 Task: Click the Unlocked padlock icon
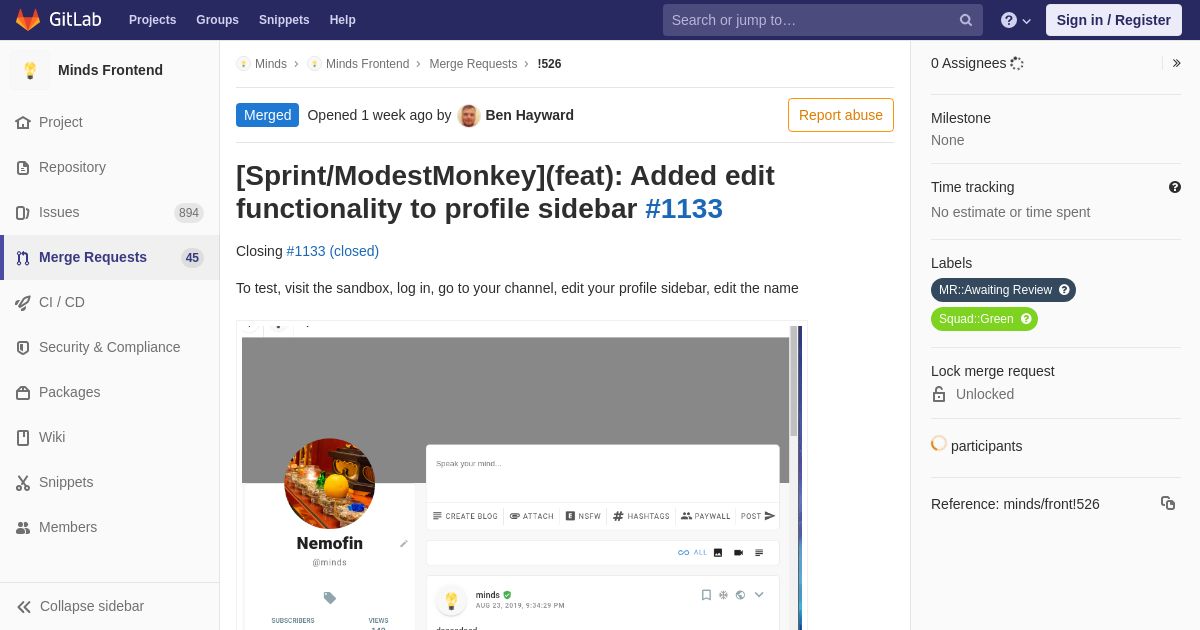939,394
